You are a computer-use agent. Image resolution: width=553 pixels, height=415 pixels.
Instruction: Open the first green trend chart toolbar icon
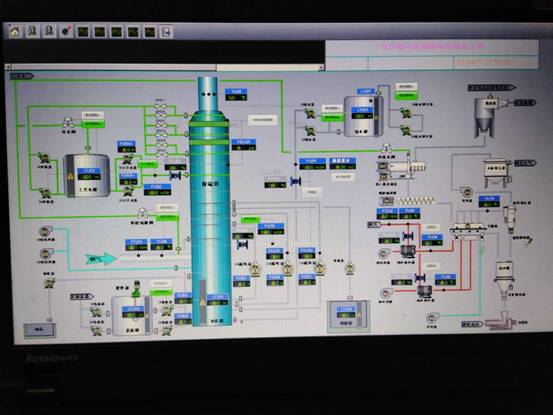83,32
